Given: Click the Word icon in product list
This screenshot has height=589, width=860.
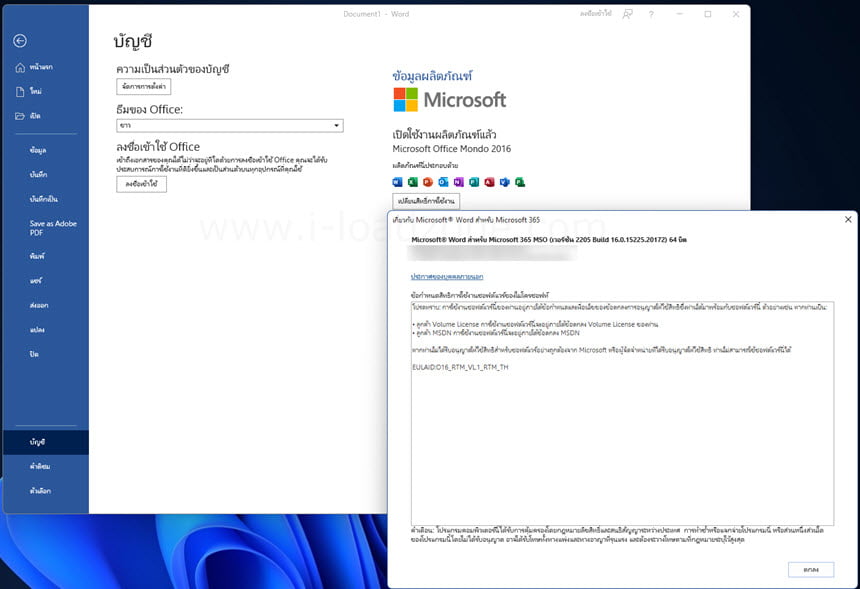Looking at the screenshot, I should [x=398, y=182].
